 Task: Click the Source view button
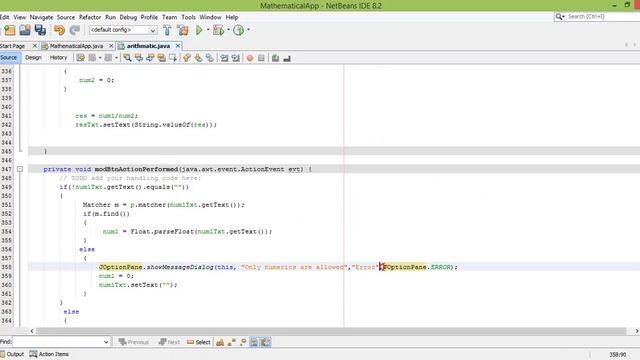click(9, 58)
